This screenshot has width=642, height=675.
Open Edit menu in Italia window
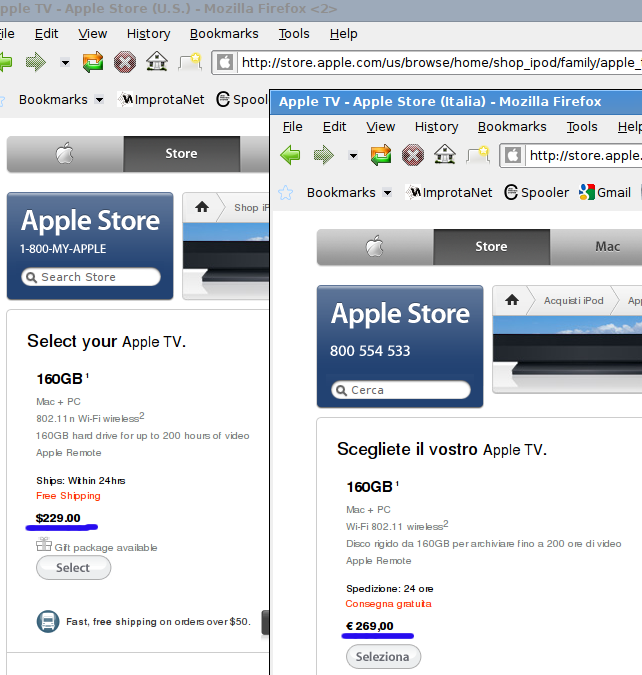pos(334,127)
